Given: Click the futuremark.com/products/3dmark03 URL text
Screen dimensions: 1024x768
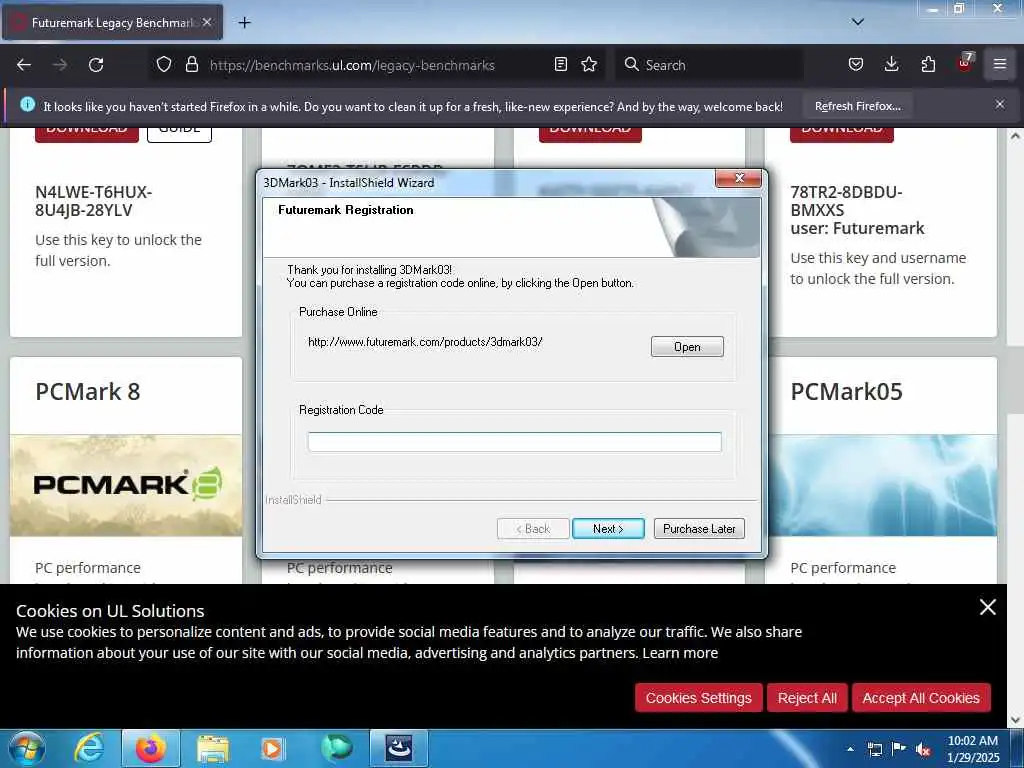Looking at the screenshot, I should click(425, 342).
